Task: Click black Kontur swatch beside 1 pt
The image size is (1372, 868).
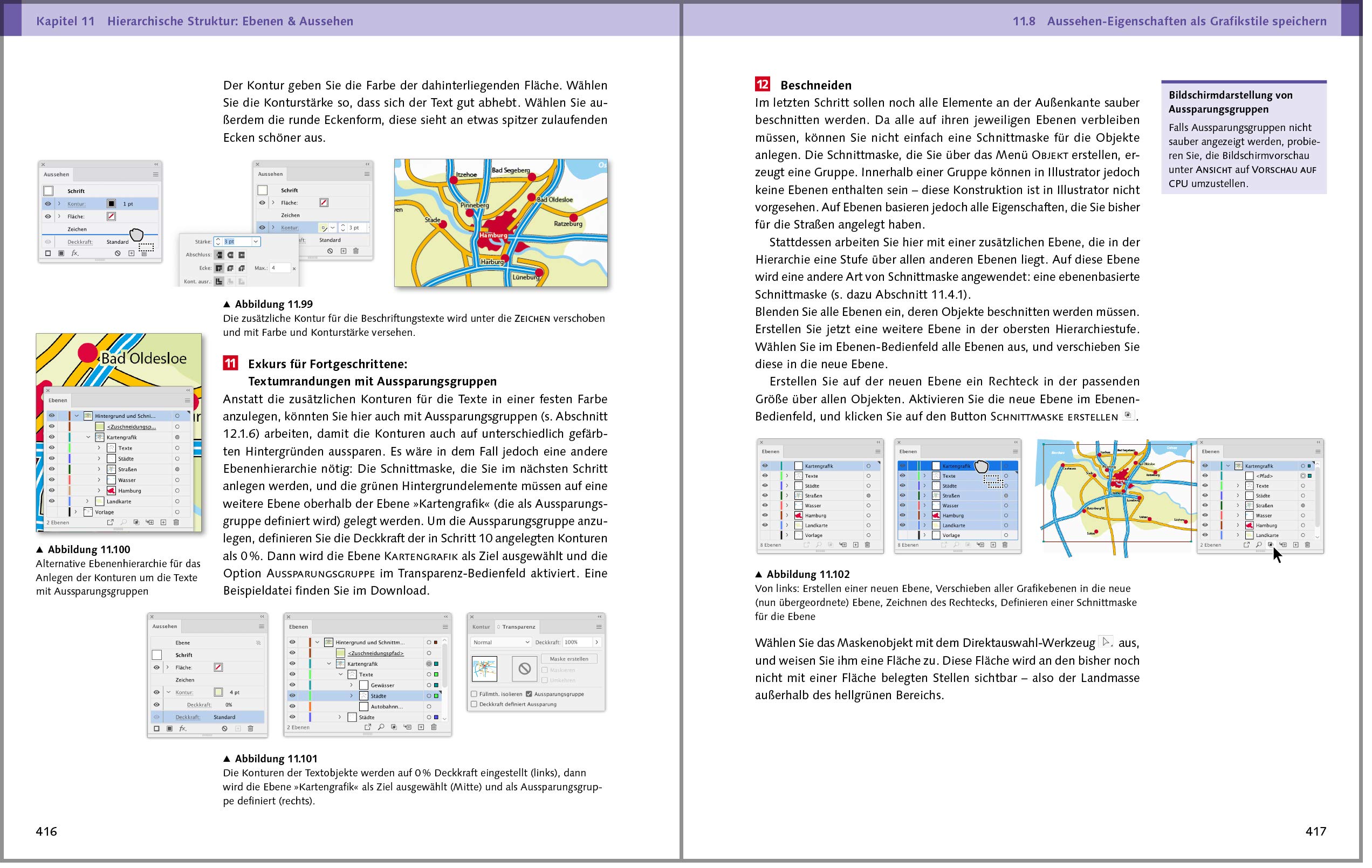Action: 112,205
